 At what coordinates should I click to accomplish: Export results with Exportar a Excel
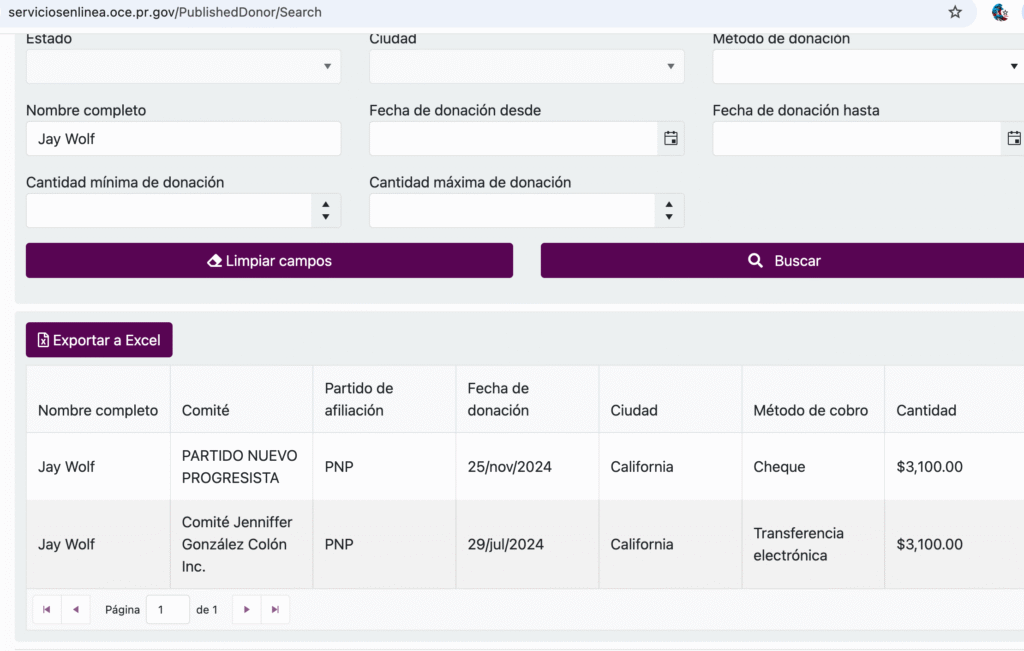[99, 340]
